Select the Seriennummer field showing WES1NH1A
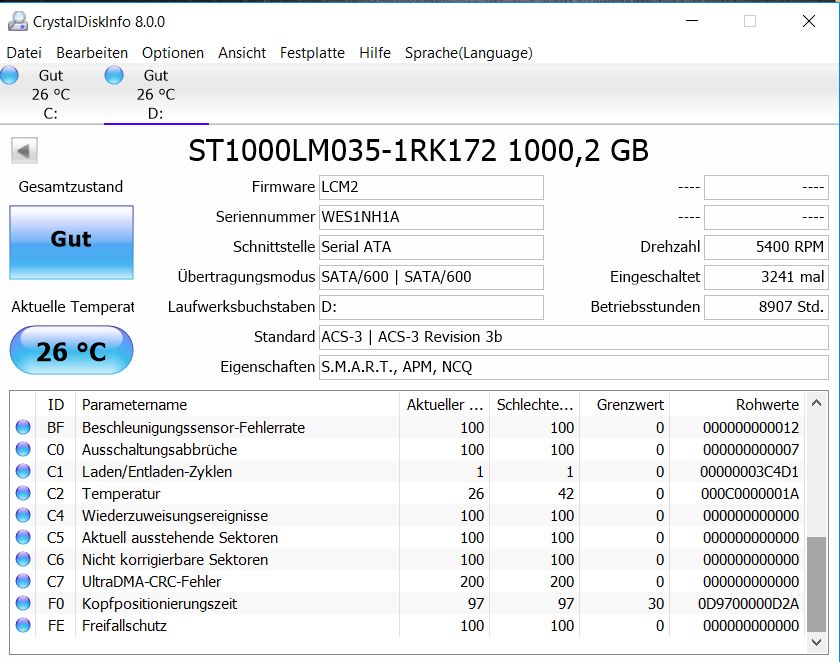840x662 pixels. (430, 217)
